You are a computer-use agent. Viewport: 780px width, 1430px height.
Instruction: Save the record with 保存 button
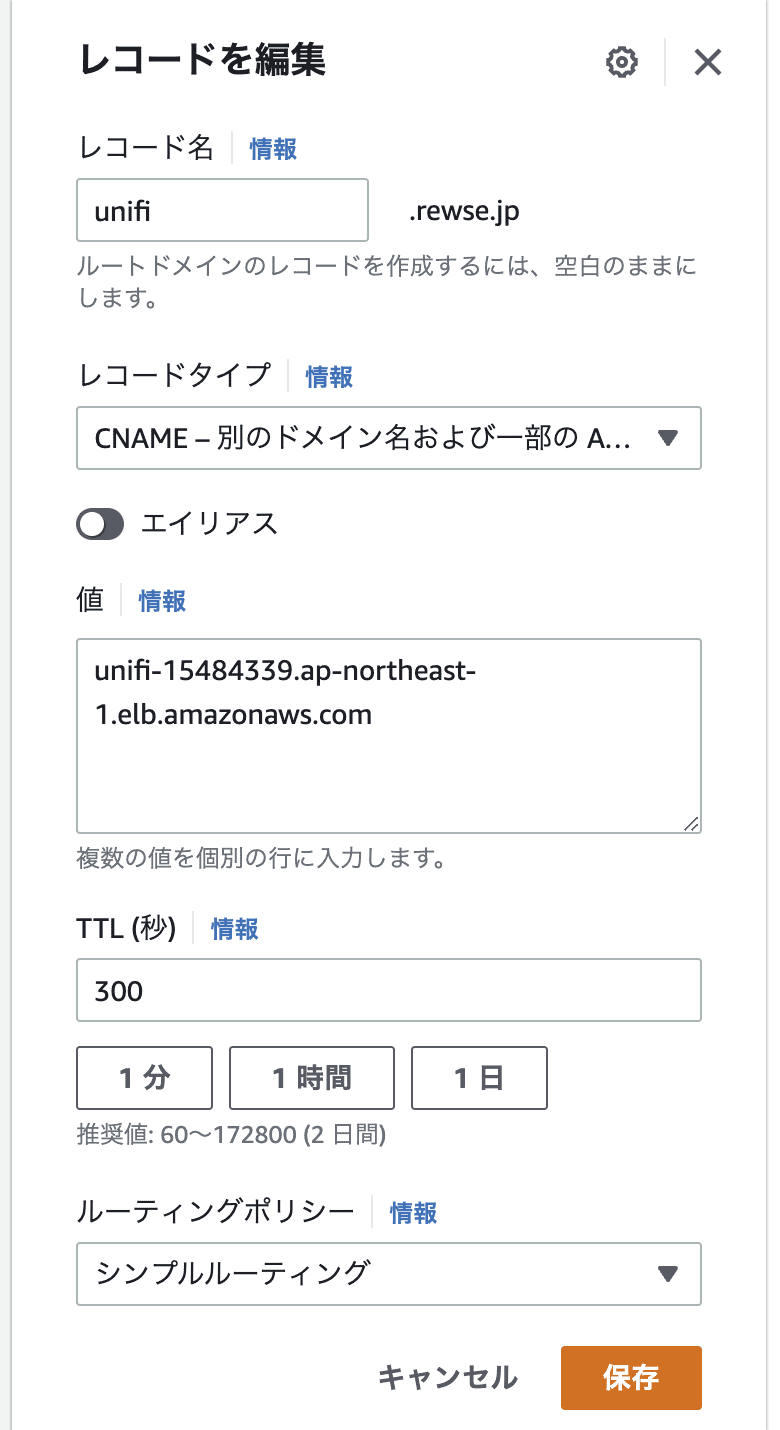[x=631, y=1378]
